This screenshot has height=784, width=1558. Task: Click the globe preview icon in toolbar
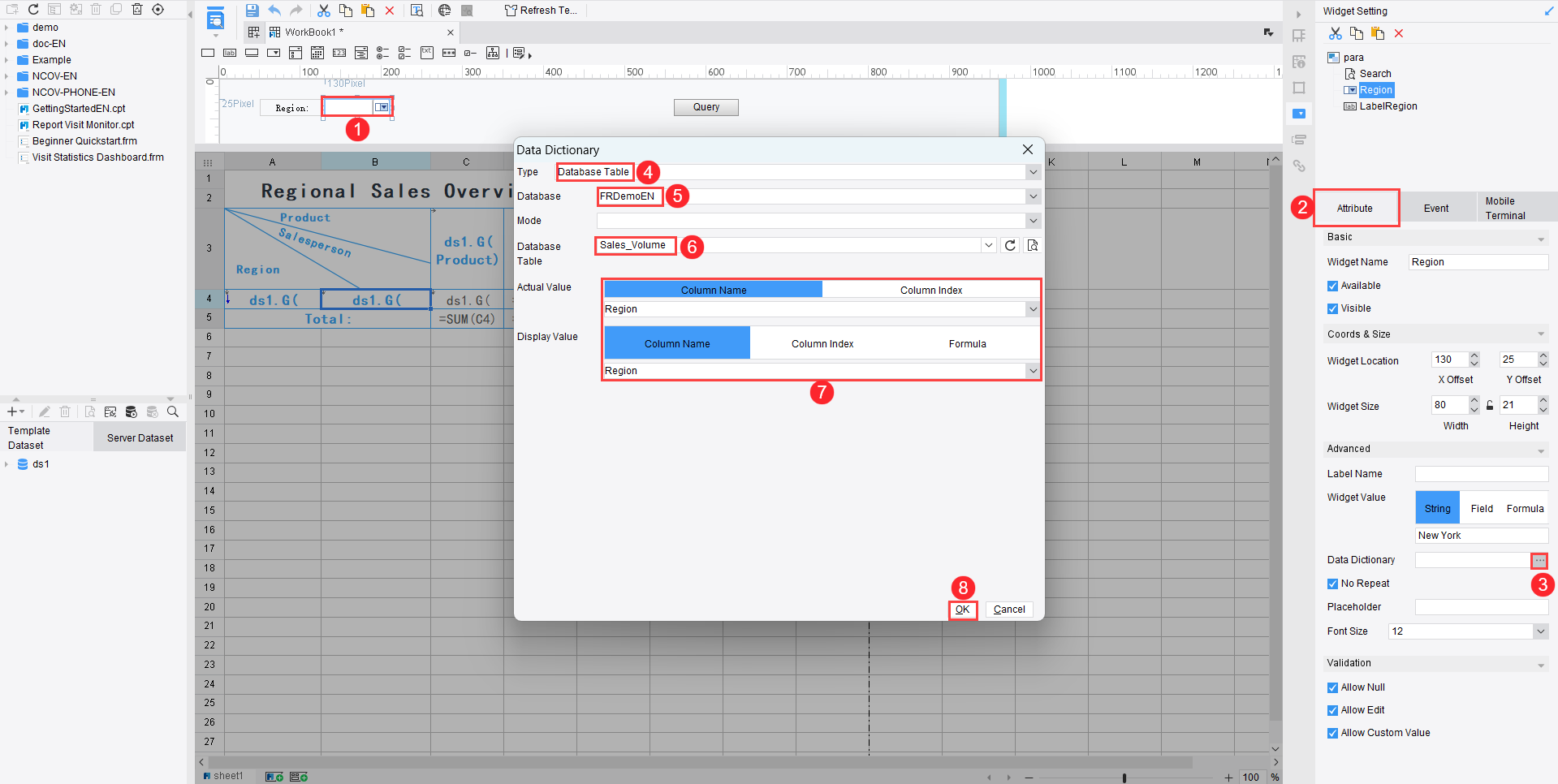[x=444, y=11]
